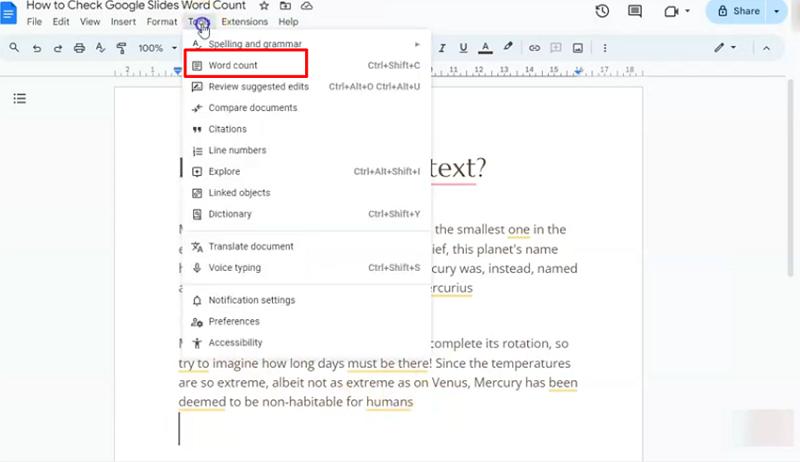Open the text color picker
The height and width of the screenshot is (462, 800).
(x=485, y=48)
